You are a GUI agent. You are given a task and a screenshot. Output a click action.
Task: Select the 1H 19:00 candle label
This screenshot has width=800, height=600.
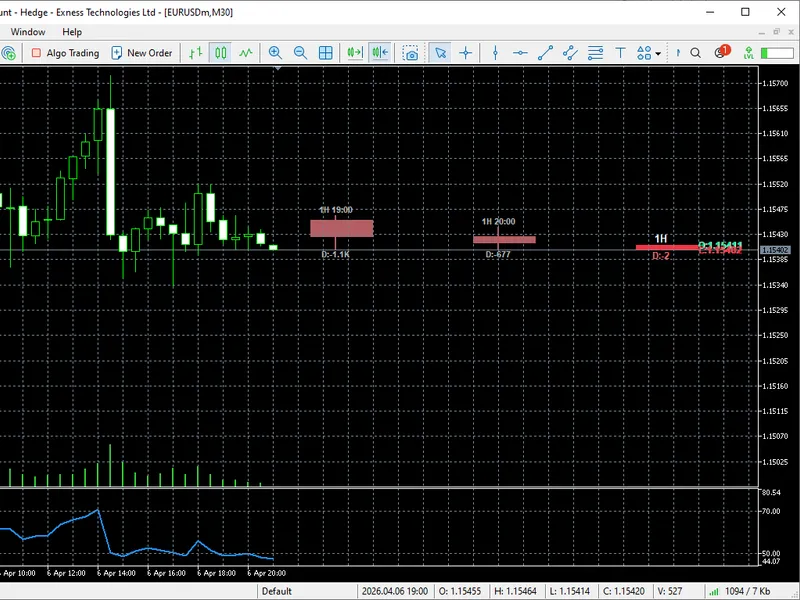pyautogui.click(x=336, y=210)
